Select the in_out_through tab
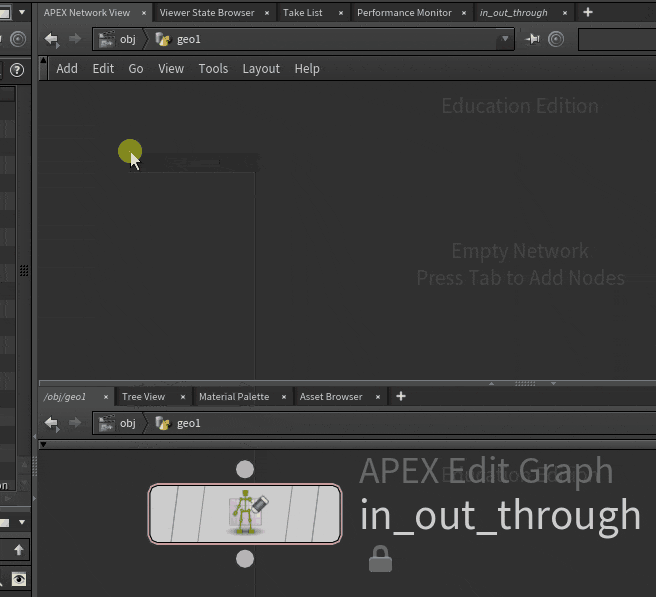The height and width of the screenshot is (597, 656). (513, 13)
